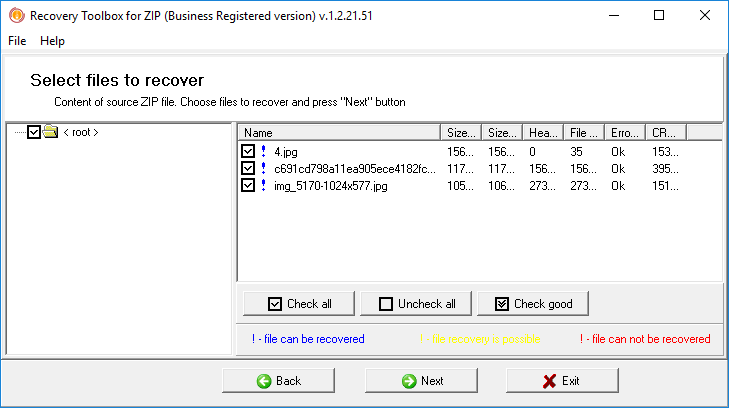Viewport: 729px width, 408px height.
Task: Click red legend 'file can not be recovered'
Action: (x=645, y=339)
